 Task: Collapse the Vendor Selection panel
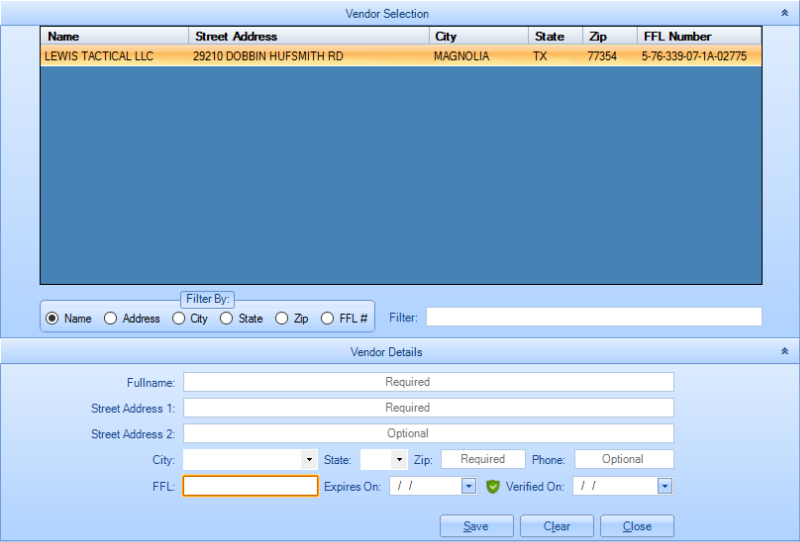[785, 13]
